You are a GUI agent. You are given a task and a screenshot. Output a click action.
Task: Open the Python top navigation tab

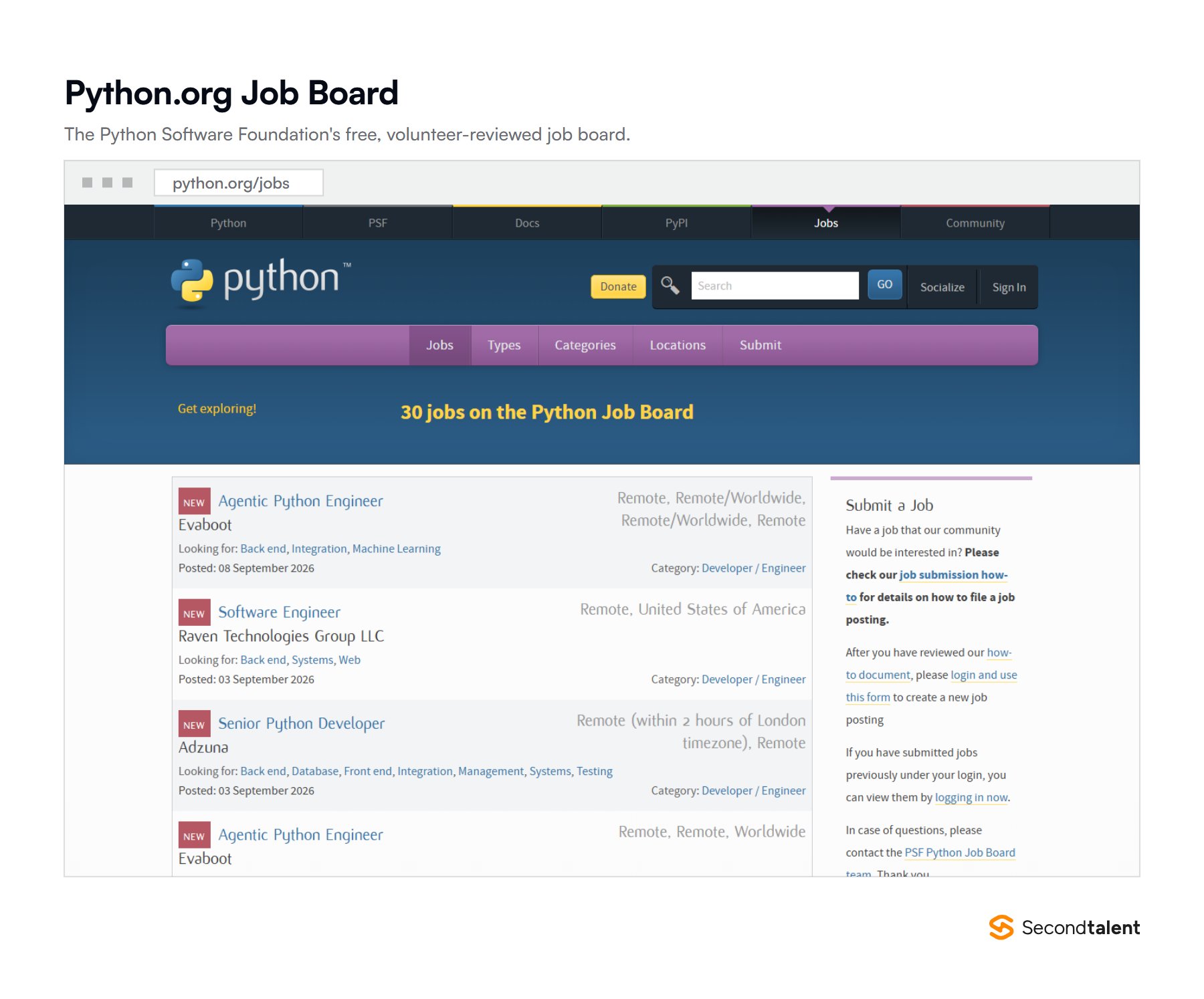pyautogui.click(x=228, y=223)
